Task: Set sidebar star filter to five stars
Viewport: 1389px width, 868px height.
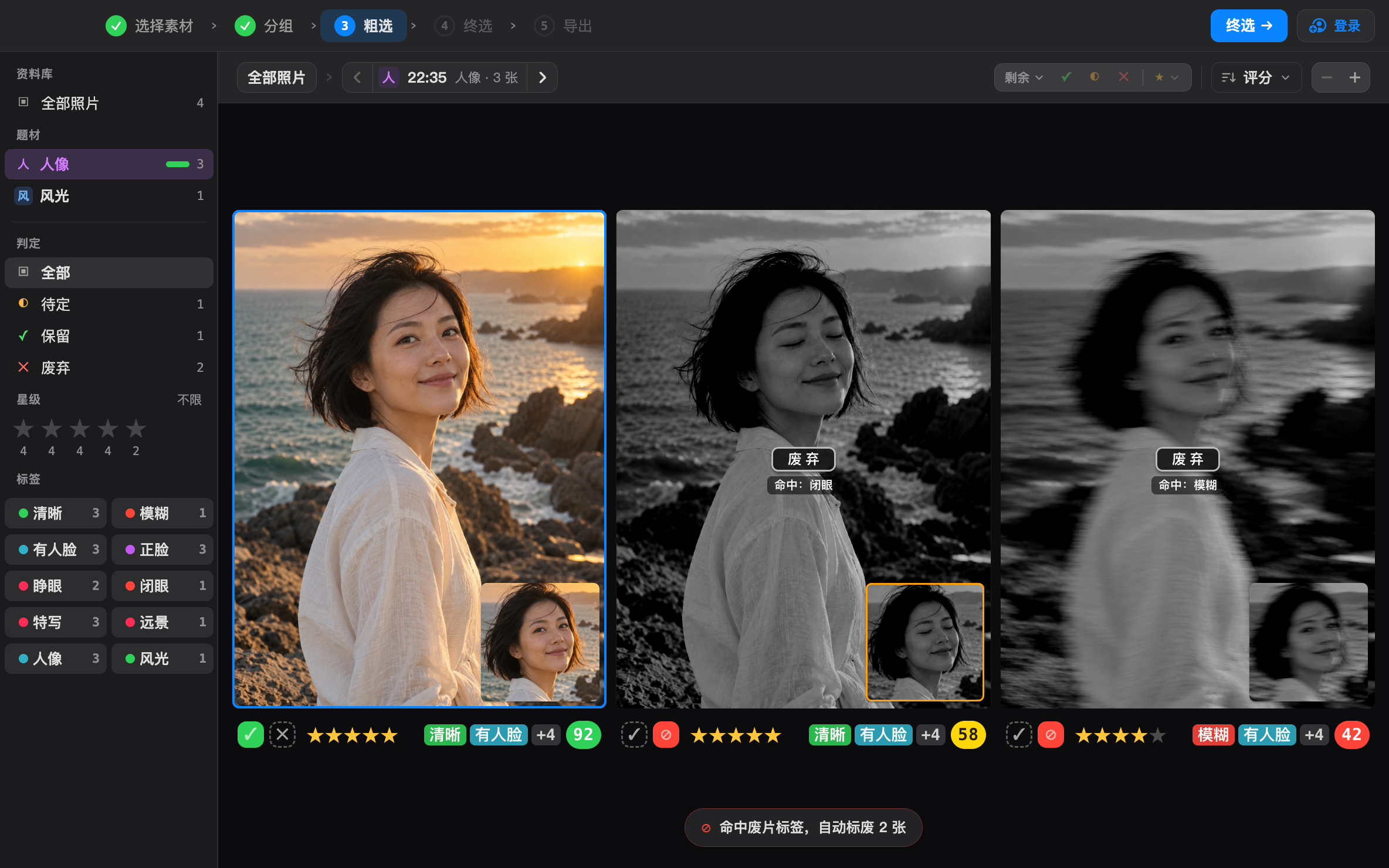Action: click(x=136, y=429)
